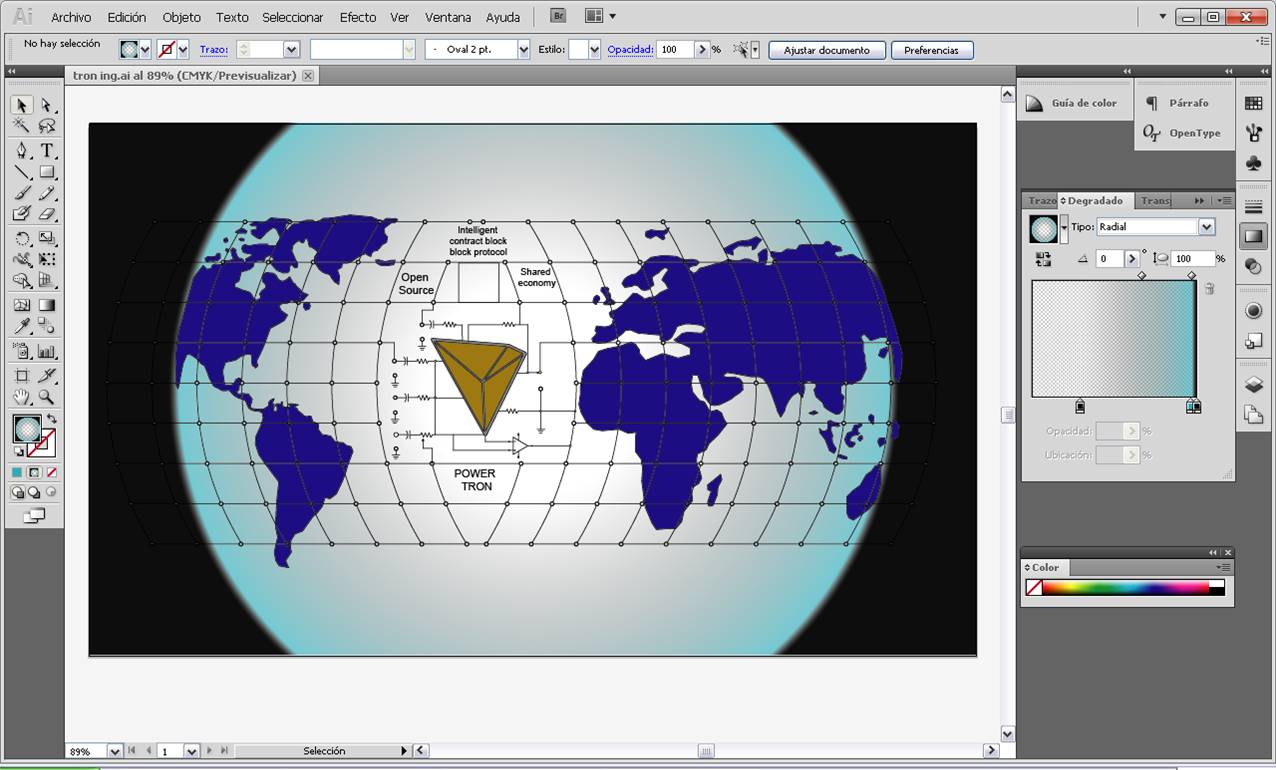Switch to the Trazo panel tab

(x=1041, y=201)
